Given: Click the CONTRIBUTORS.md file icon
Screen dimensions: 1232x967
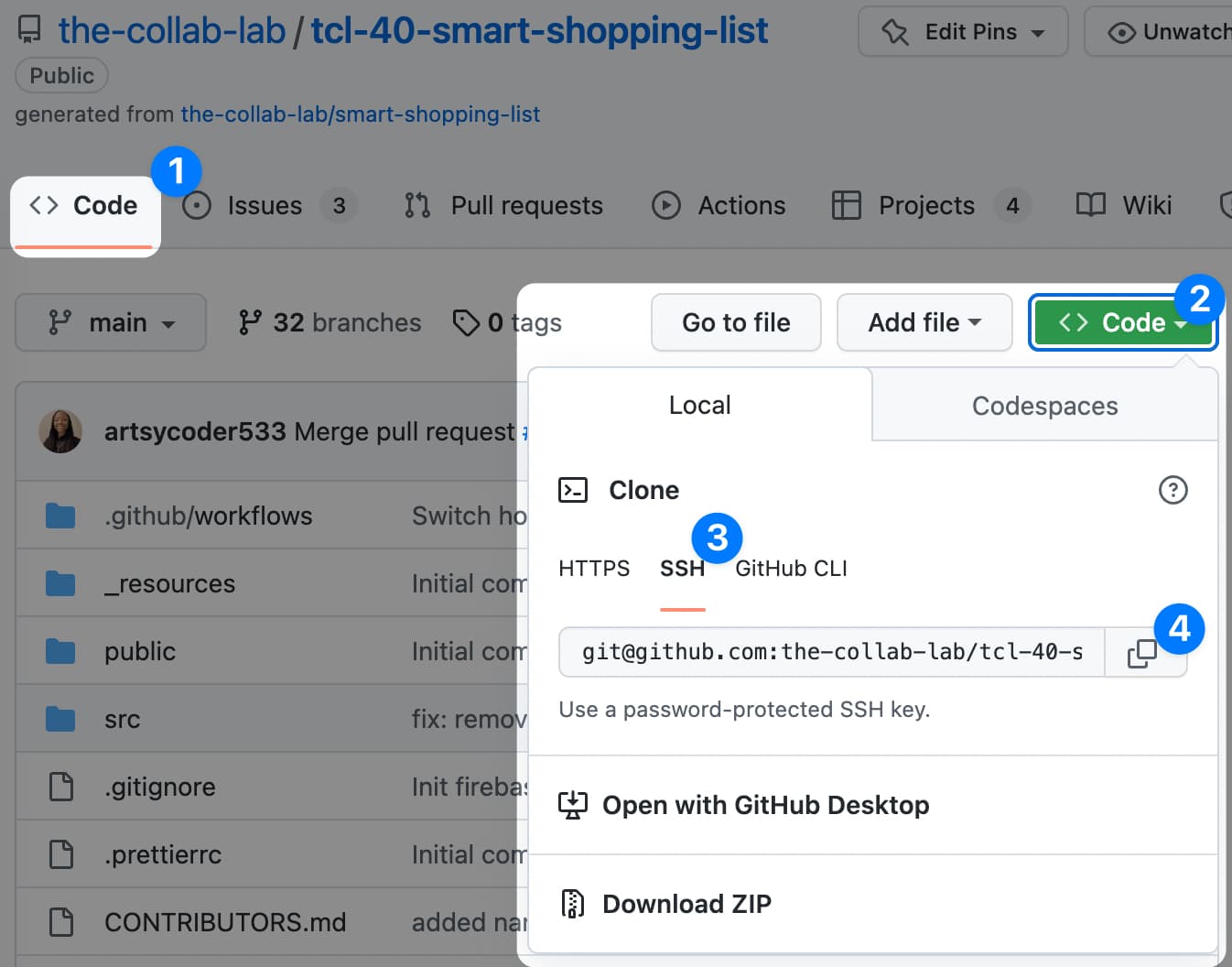Looking at the screenshot, I should (x=61, y=922).
